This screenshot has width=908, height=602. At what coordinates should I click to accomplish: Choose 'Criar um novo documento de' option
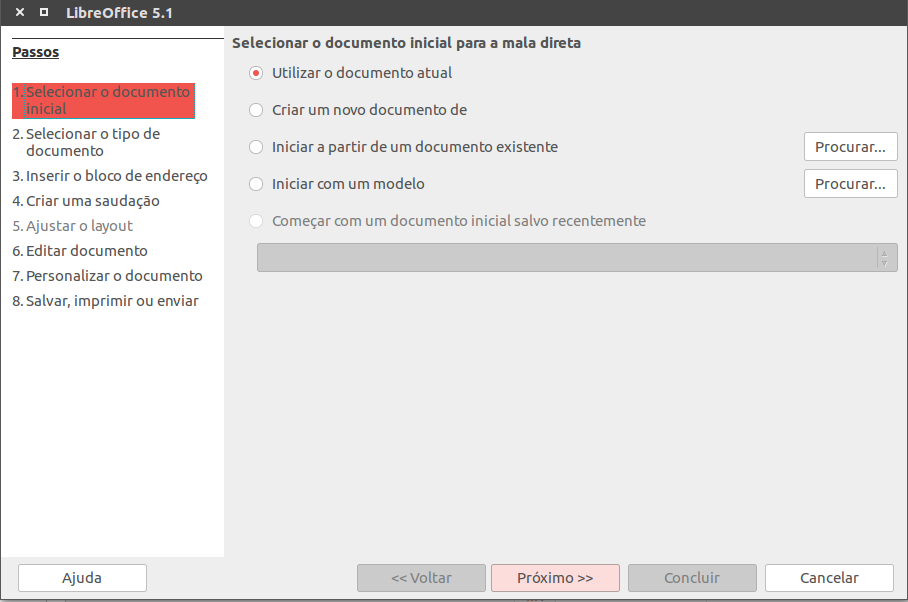pos(358,110)
